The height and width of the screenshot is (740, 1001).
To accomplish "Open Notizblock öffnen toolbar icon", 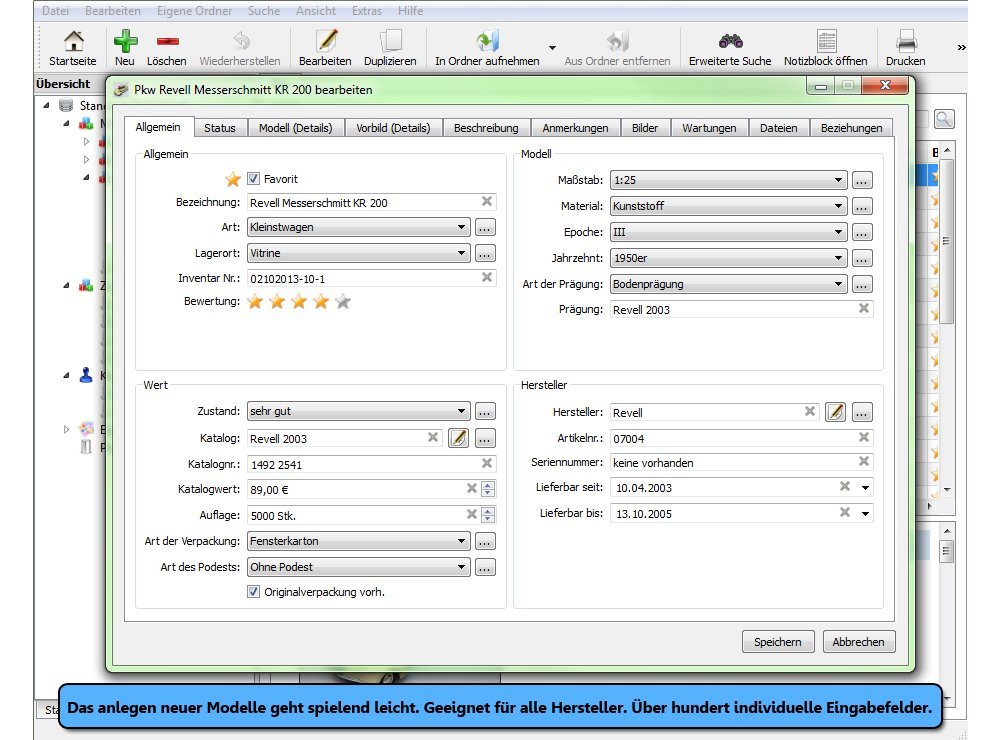I will click(x=826, y=41).
